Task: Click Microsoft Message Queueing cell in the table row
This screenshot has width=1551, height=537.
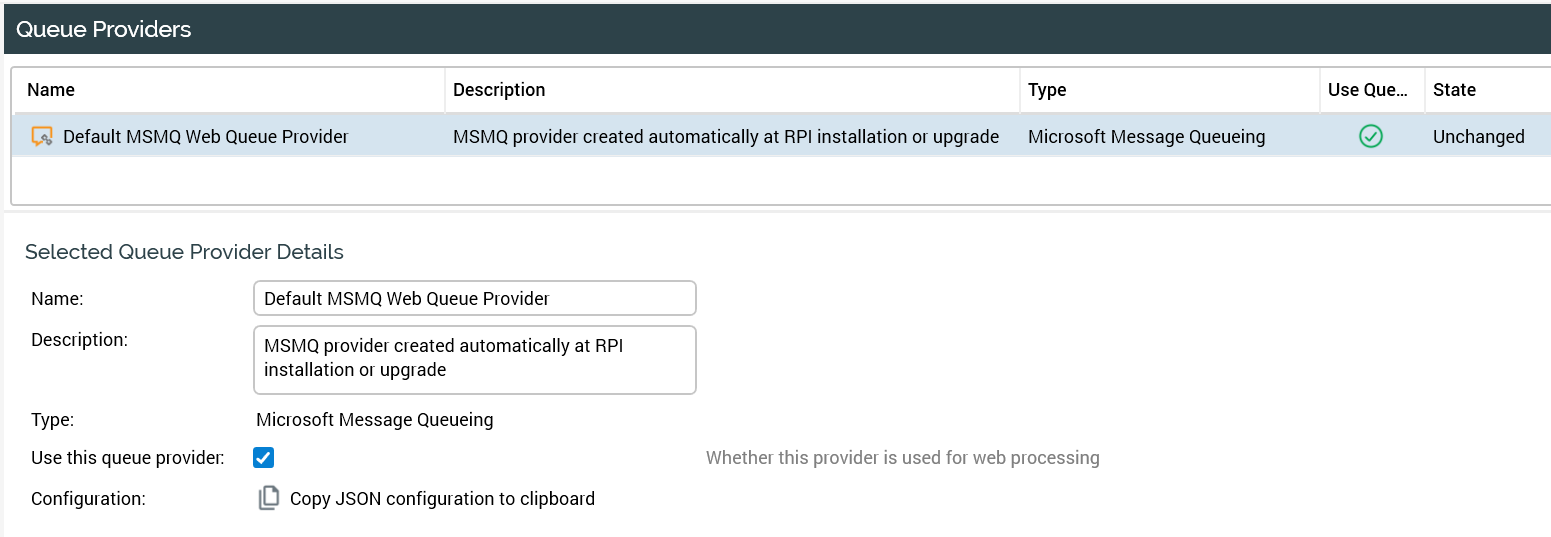Action: [1146, 137]
